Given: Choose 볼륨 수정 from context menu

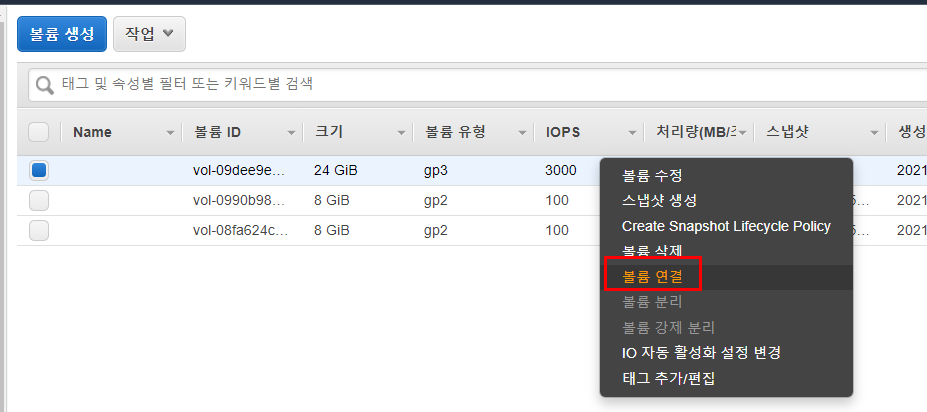Looking at the screenshot, I should (x=726, y=176).
